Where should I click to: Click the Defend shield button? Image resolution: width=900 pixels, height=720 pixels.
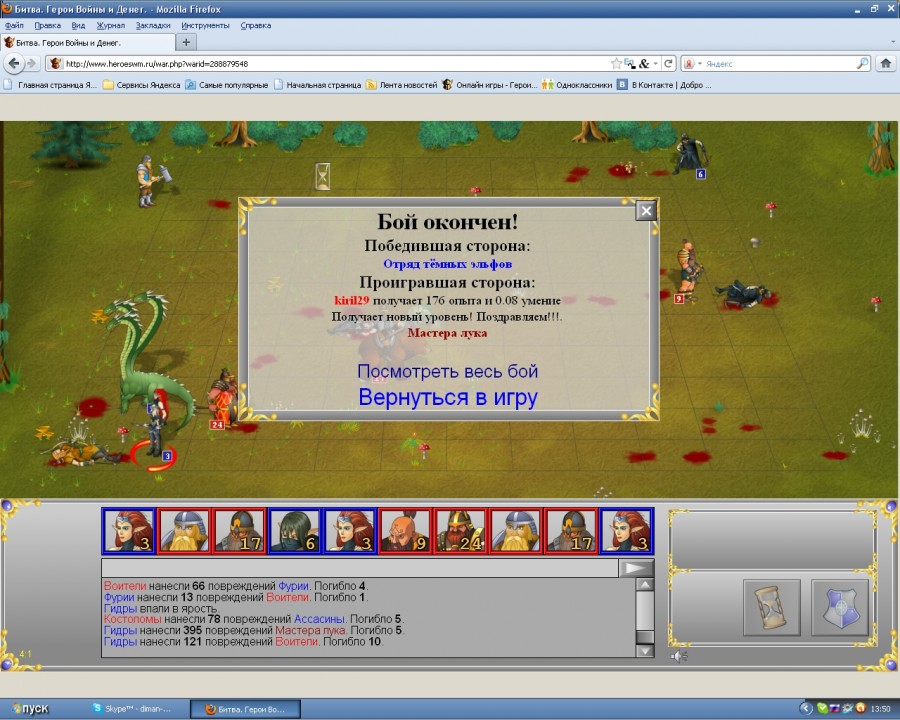pos(839,607)
